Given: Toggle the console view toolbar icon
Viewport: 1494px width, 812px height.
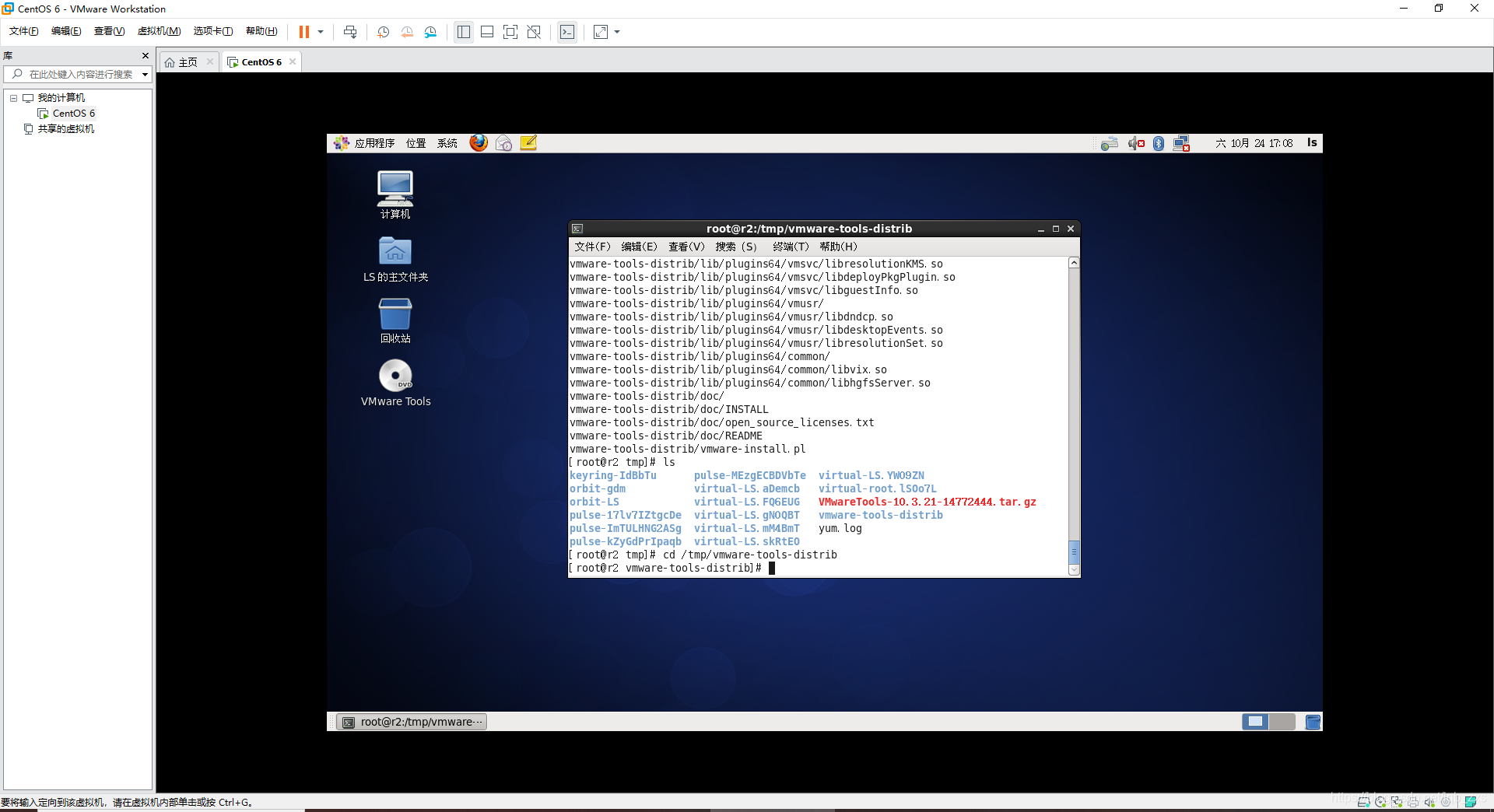Looking at the screenshot, I should pyautogui.click(x=567, y=32).
